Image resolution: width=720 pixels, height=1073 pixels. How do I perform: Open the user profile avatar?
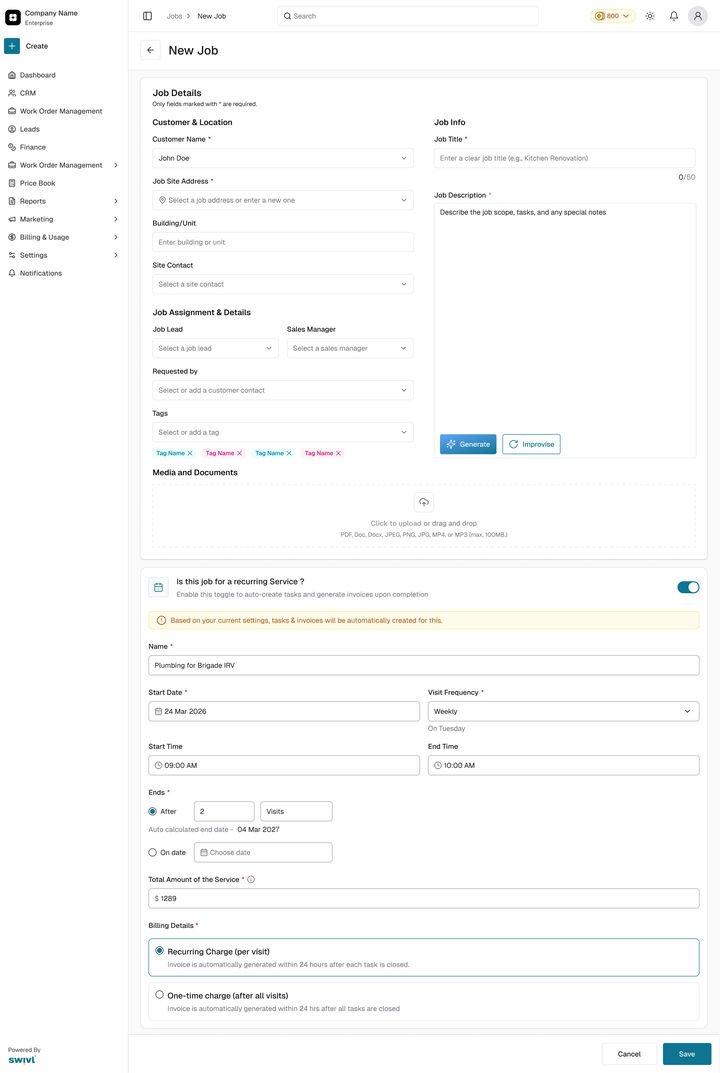point(697,16)
